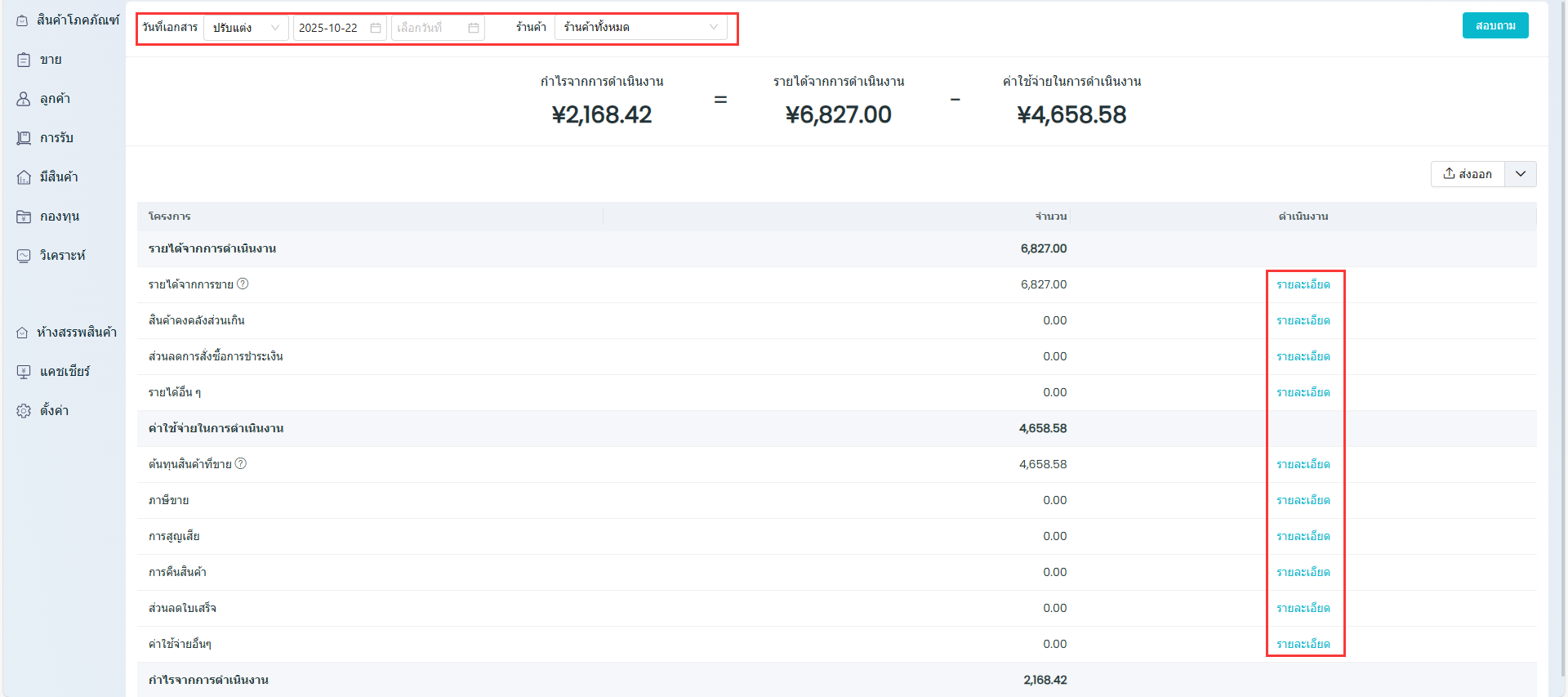This screenshot has width=1568, height=697.
Task: Open the all stores dropdown
Action: tap(640, 28)
